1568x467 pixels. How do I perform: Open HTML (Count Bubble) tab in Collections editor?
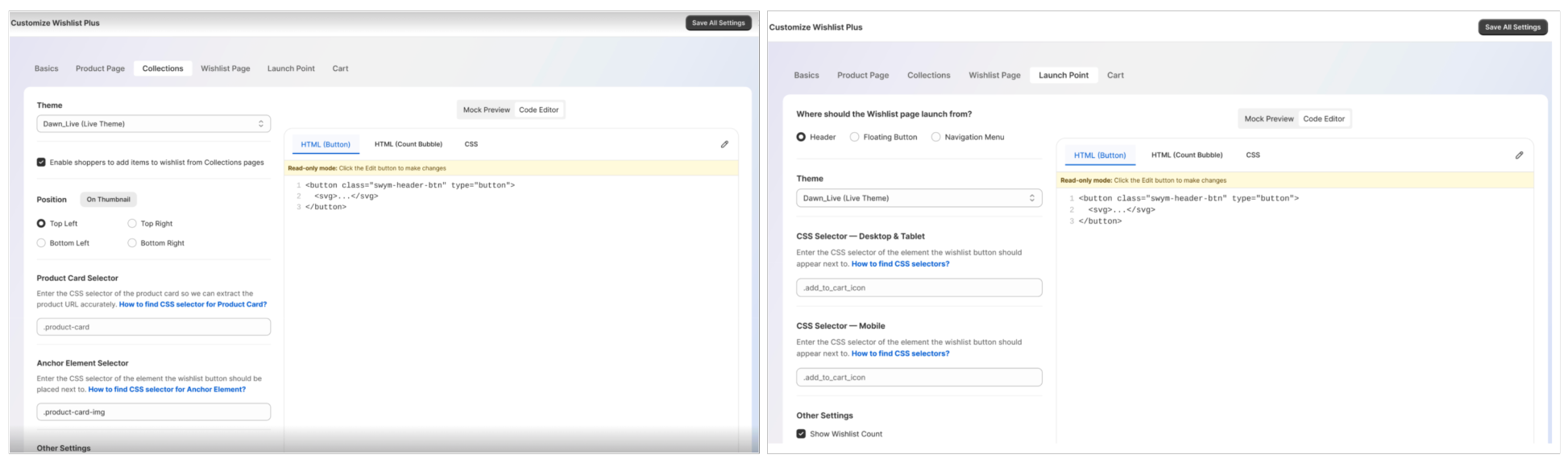409,144
